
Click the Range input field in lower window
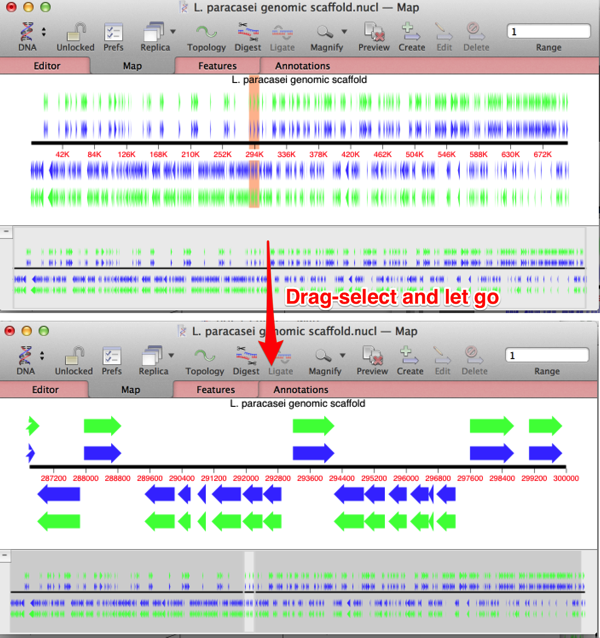(x=548, y=355)
